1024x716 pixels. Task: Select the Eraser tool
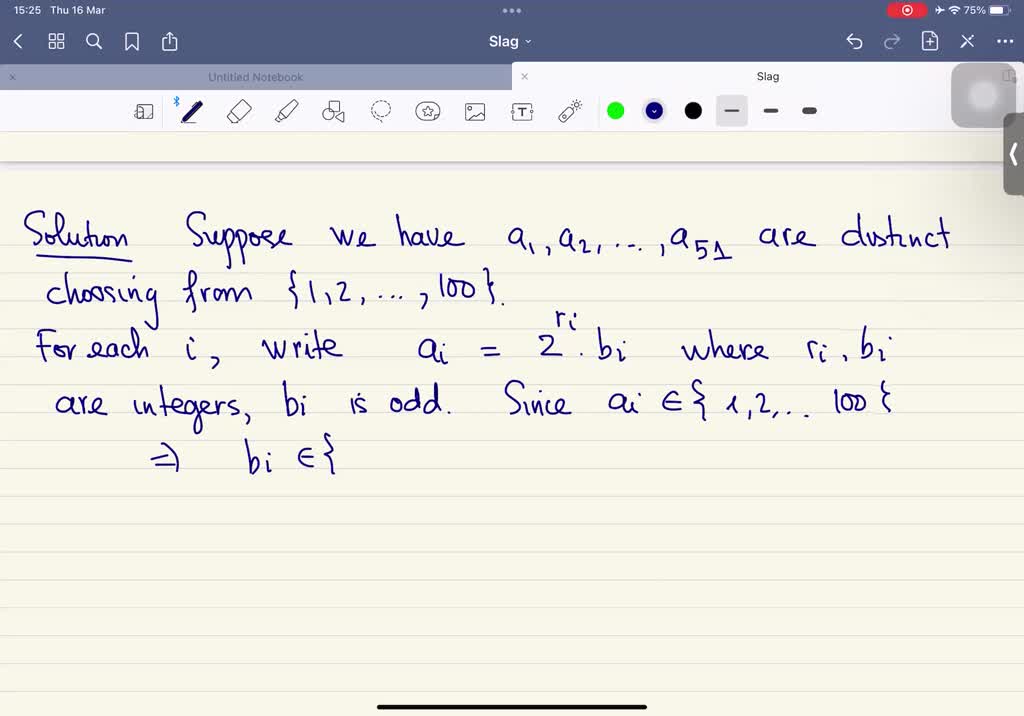tap(240, 111)
